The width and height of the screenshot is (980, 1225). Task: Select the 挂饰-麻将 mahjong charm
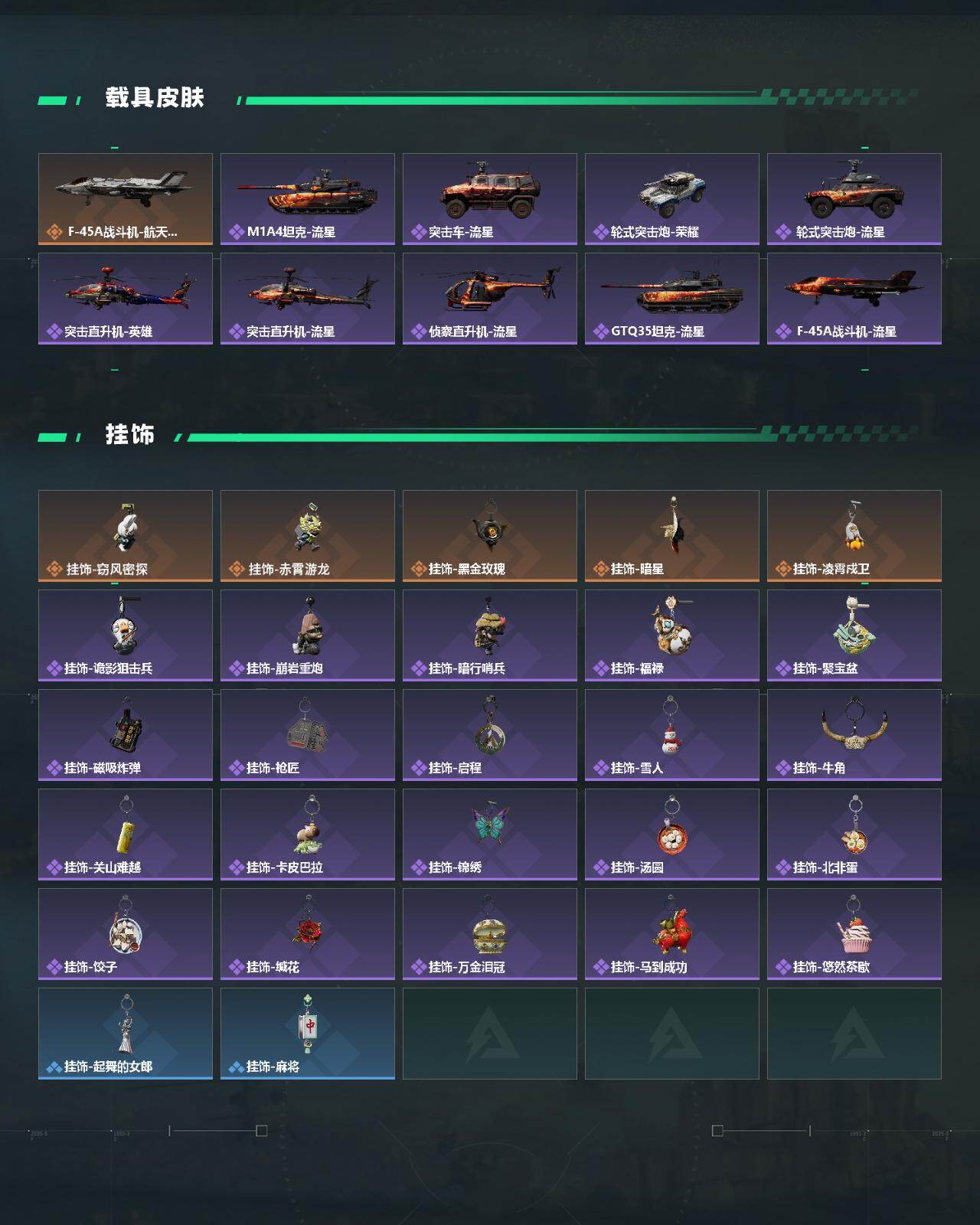308,1034
